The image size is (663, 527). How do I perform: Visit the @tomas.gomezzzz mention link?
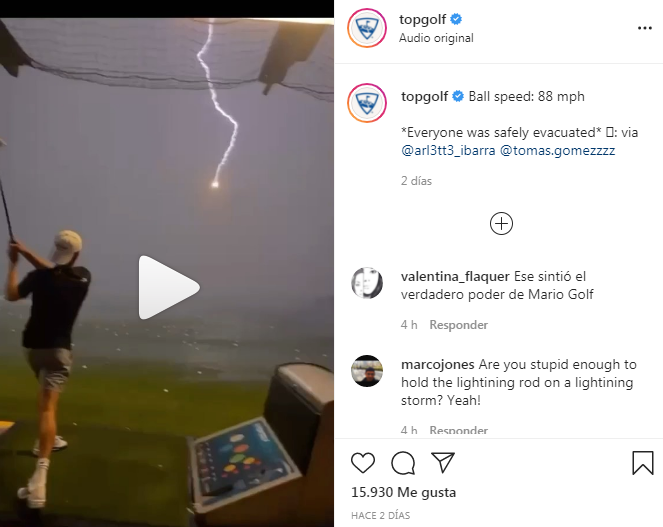(x=557, y=151)
